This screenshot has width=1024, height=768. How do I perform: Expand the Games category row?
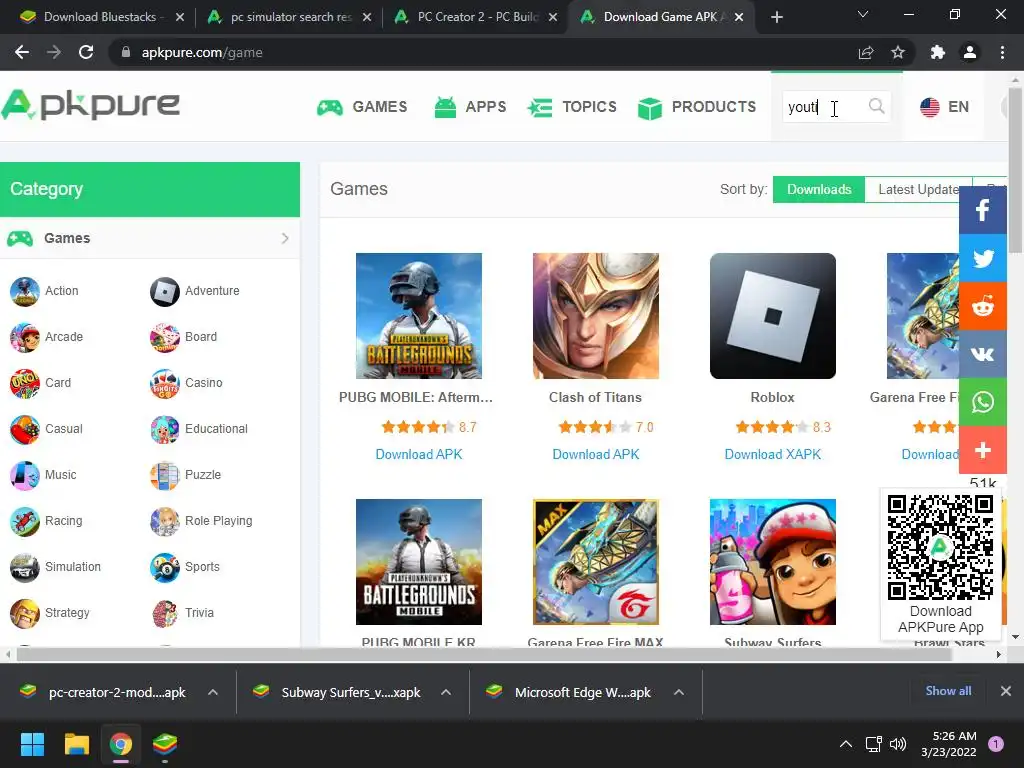150,238
